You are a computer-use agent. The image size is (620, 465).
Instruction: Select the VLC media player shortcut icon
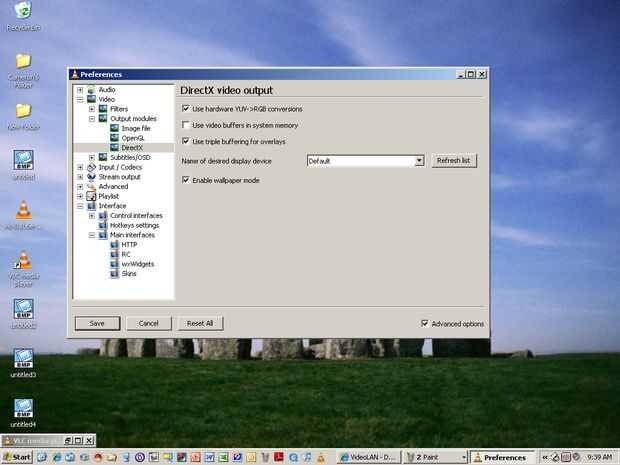pyautogui.click(x=23, y=259)
